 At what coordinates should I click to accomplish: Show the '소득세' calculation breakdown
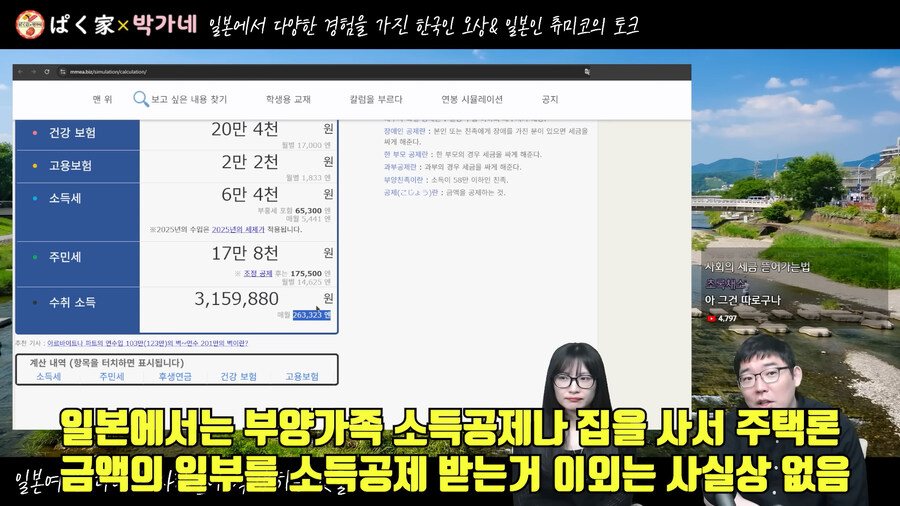48,376
